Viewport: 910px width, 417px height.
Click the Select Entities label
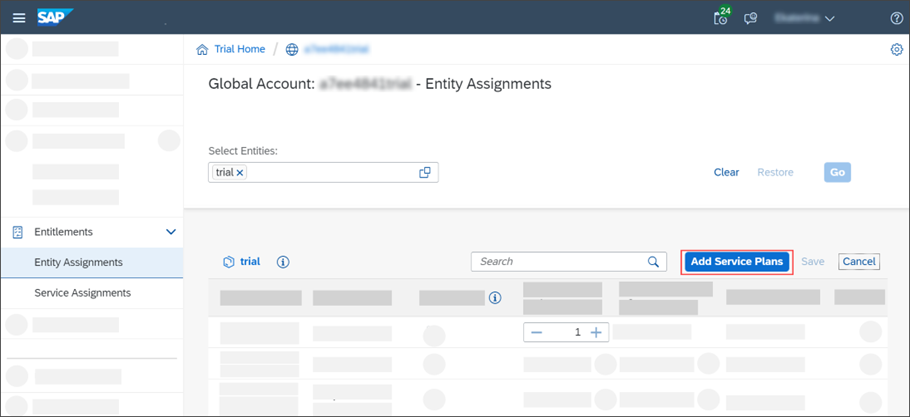pos(243,151)
